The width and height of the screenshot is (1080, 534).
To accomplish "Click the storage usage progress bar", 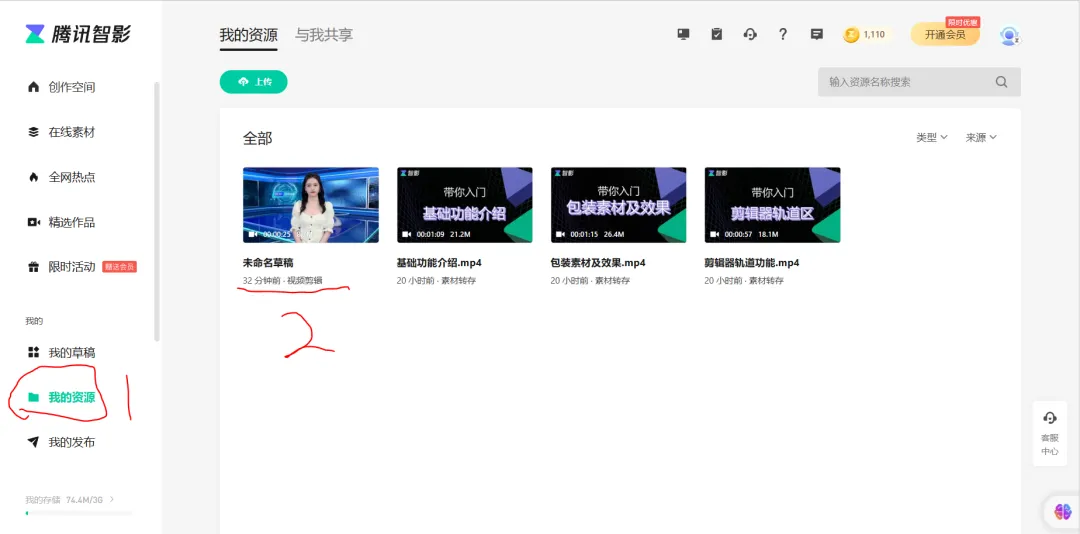I will (78, 513).
